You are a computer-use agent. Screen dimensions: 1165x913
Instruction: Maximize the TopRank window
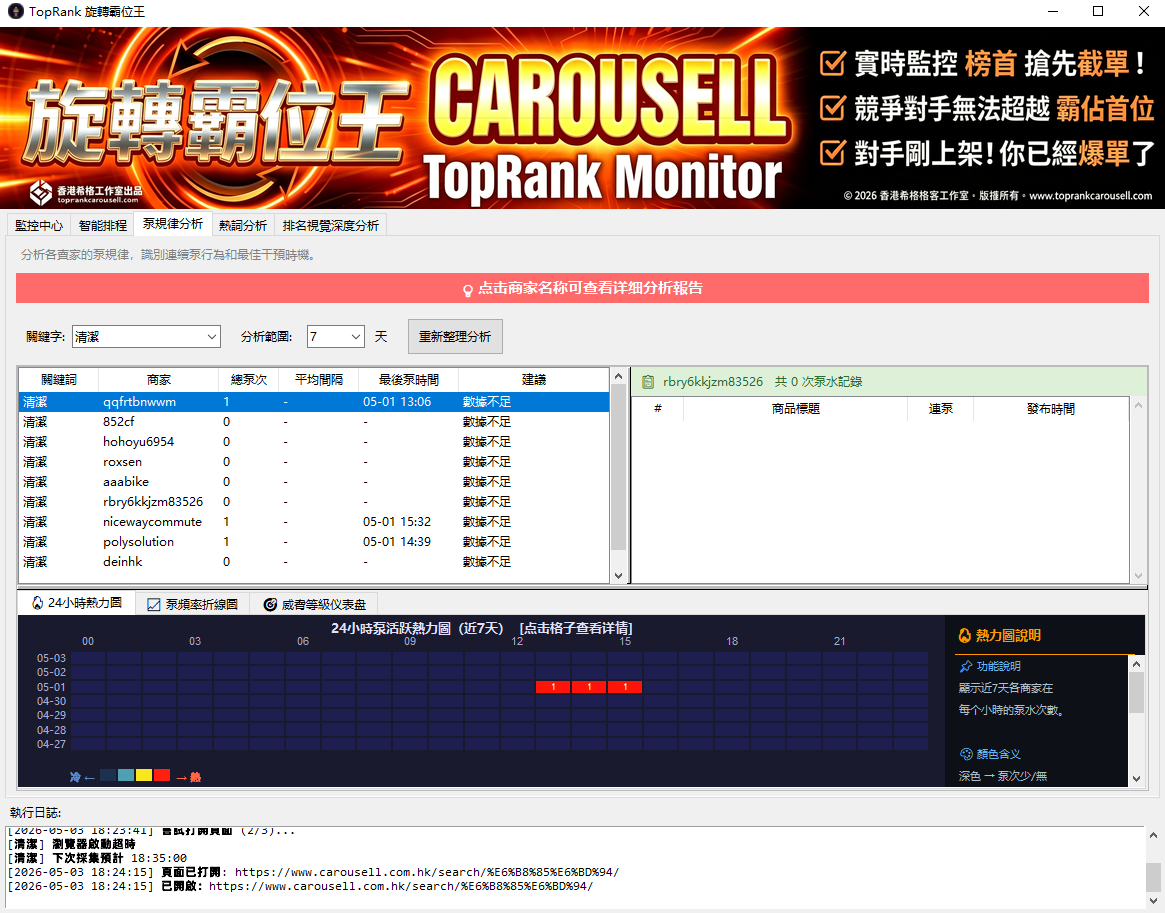pyautogui.click(x=1098, y=11)
